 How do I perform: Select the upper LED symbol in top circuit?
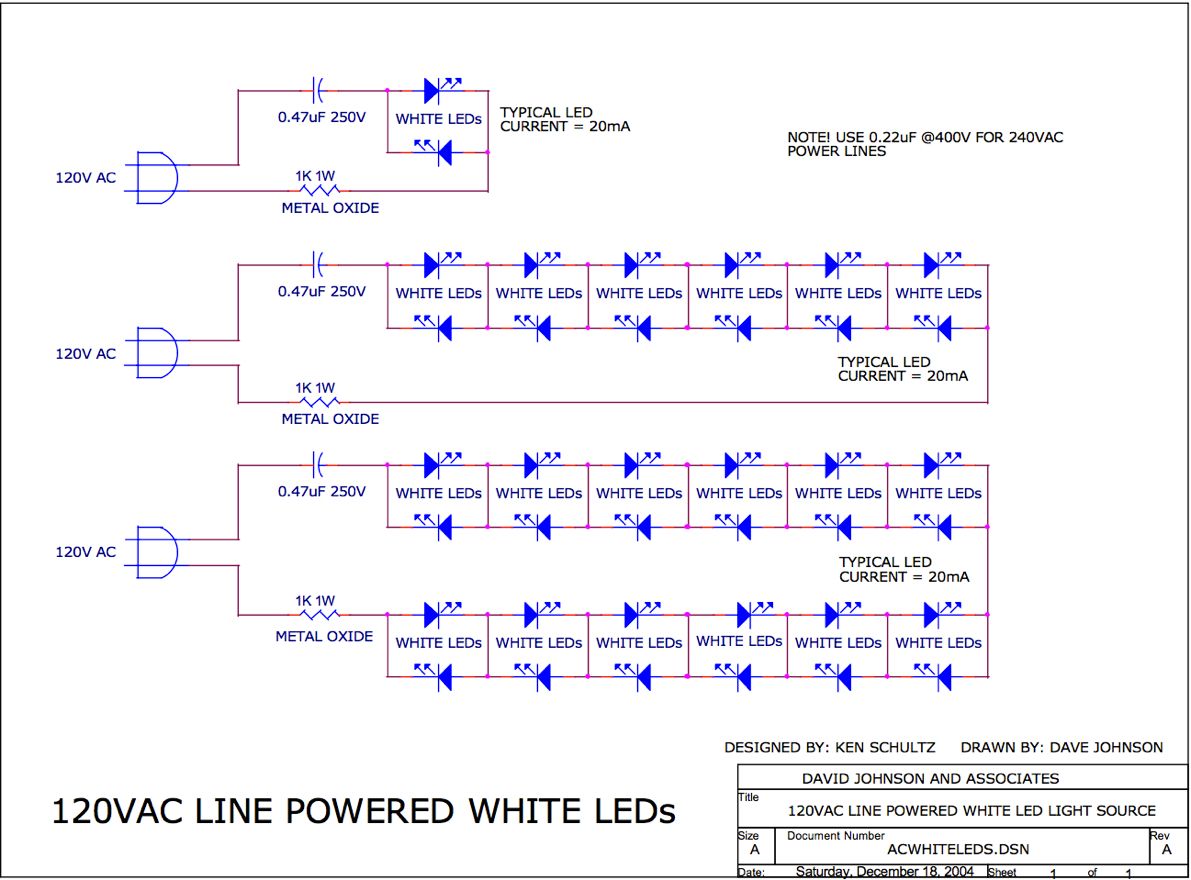[436, 91]
